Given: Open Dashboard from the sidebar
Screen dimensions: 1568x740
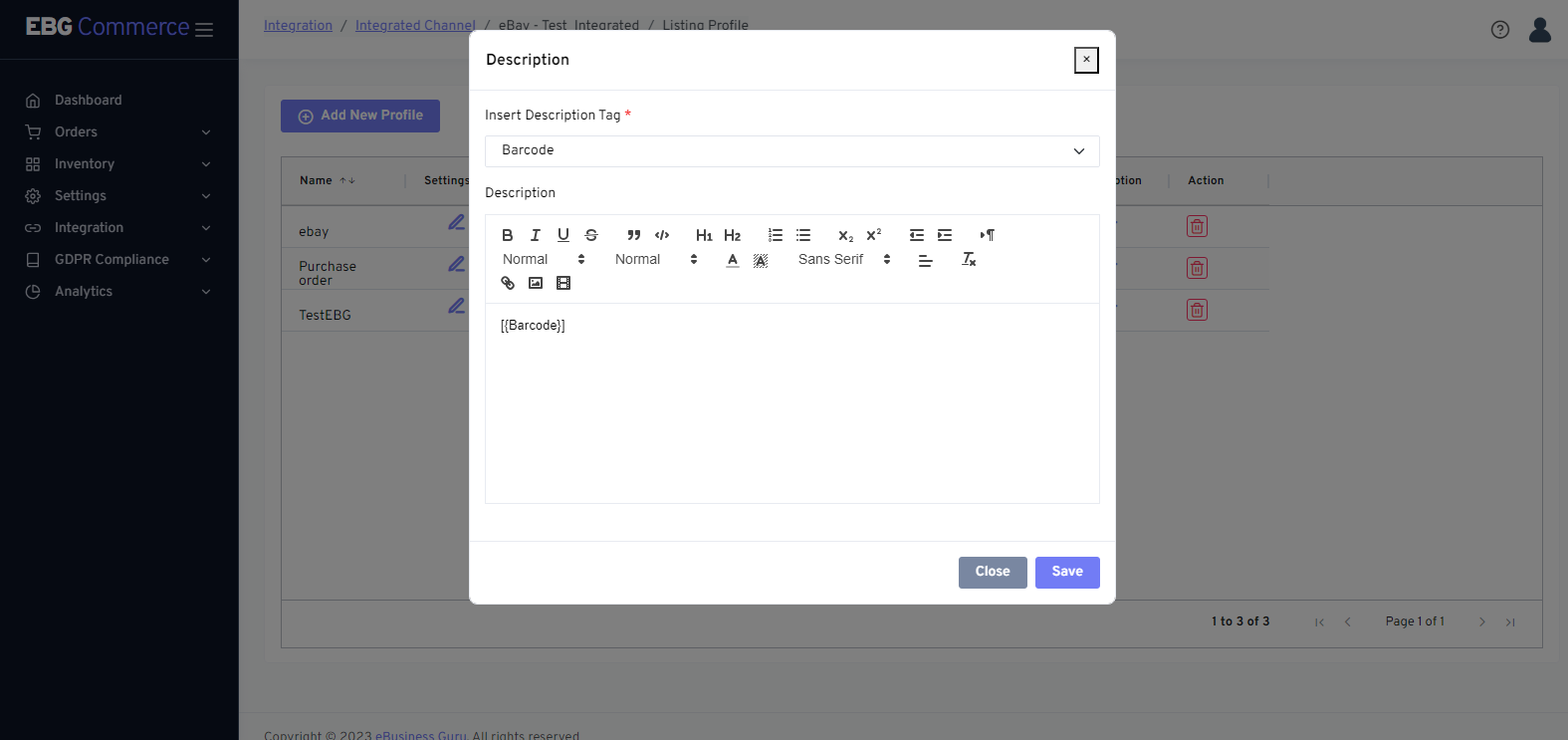Looking at the screenshot, I should [x=88, y=100].
